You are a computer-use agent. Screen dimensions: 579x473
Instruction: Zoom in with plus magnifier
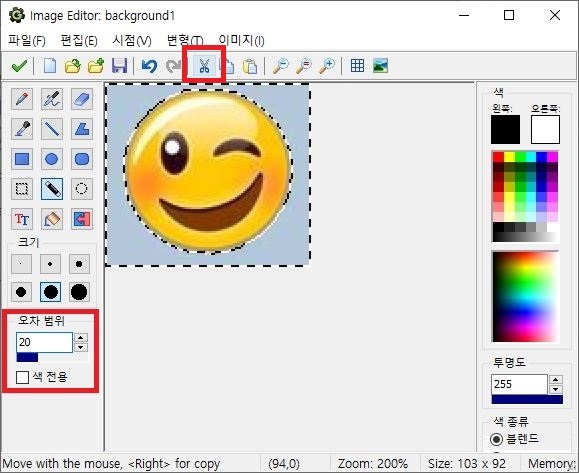(x=327, y=66)
